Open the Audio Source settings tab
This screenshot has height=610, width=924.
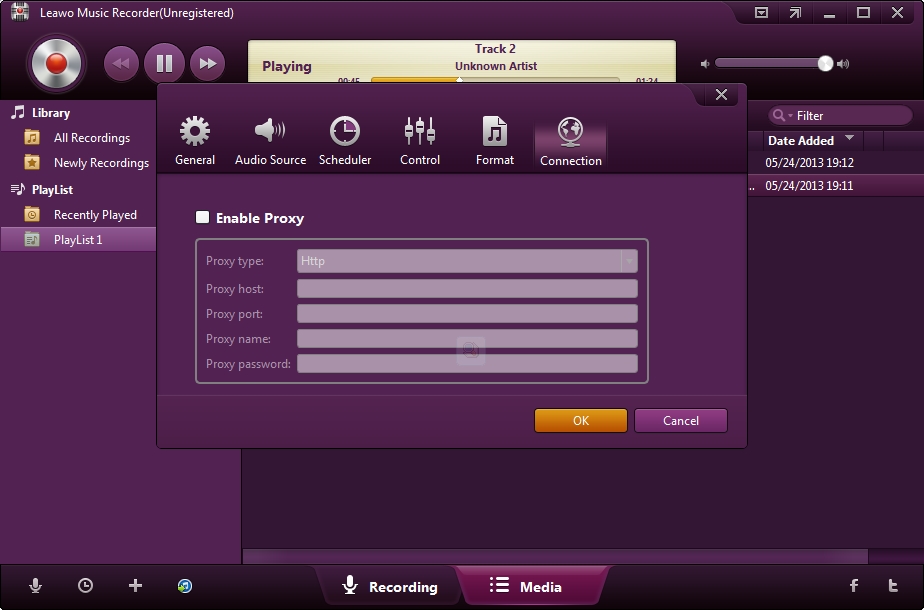pyautogui.click(x=270, y=141)
